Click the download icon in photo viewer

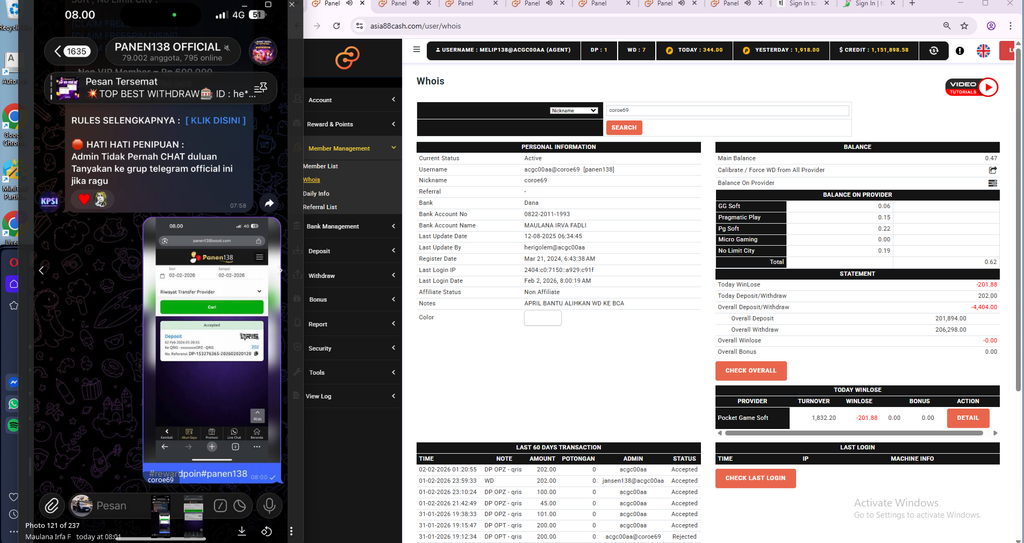click(242, 531)
